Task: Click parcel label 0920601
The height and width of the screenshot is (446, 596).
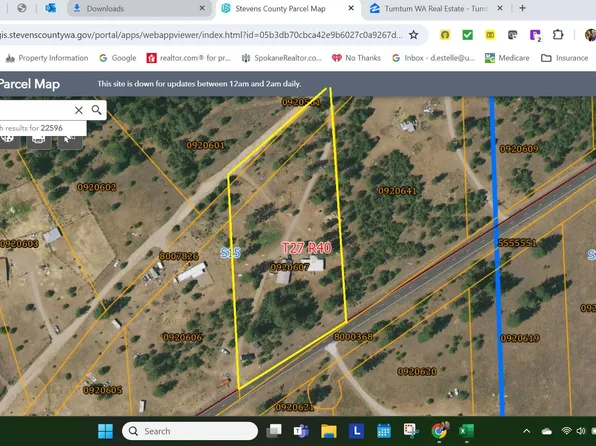Action: pyautogui.click(x=205, y=145)
